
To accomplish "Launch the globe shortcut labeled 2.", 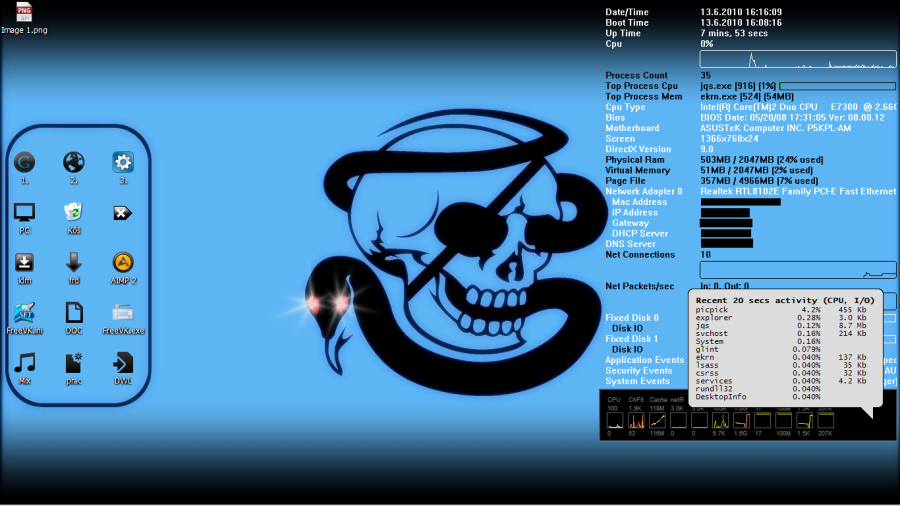I will (74, 163).
